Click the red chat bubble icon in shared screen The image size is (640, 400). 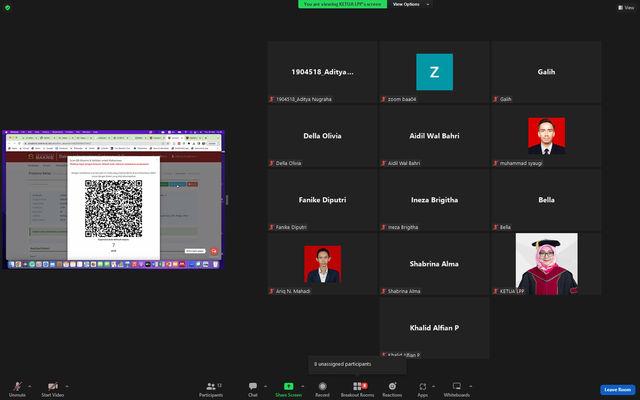coord(213,251)
